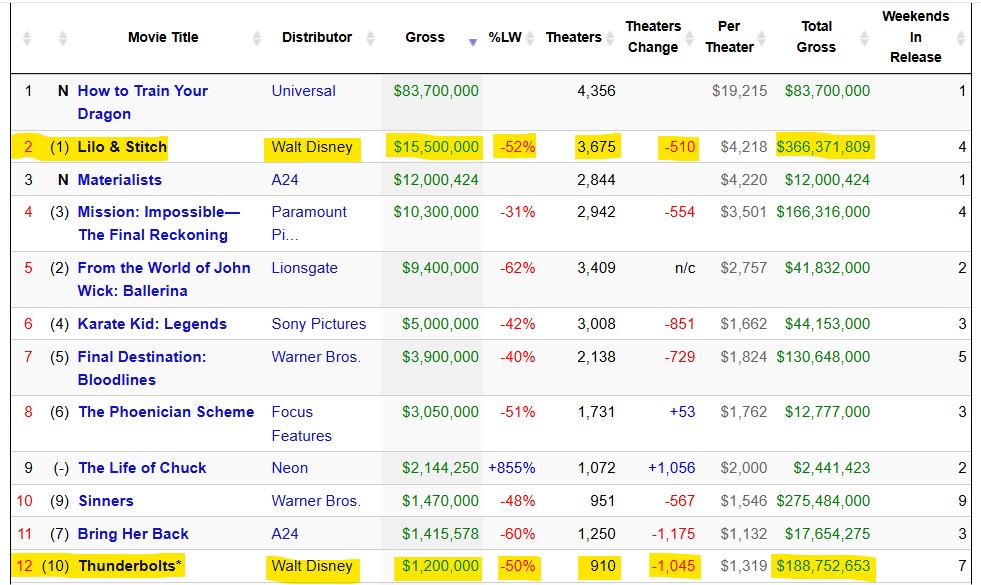Select the -1,175 theaters change value
Image resolution: width=981 pixels, height=585 pixels.
pyautogui.click(x=673, y=534)
